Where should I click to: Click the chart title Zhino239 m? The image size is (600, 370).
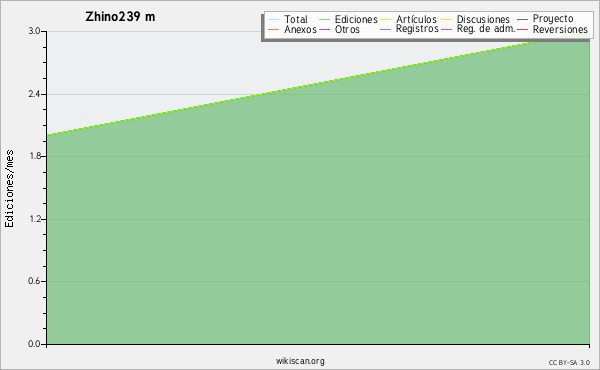(x=120, y=17)
